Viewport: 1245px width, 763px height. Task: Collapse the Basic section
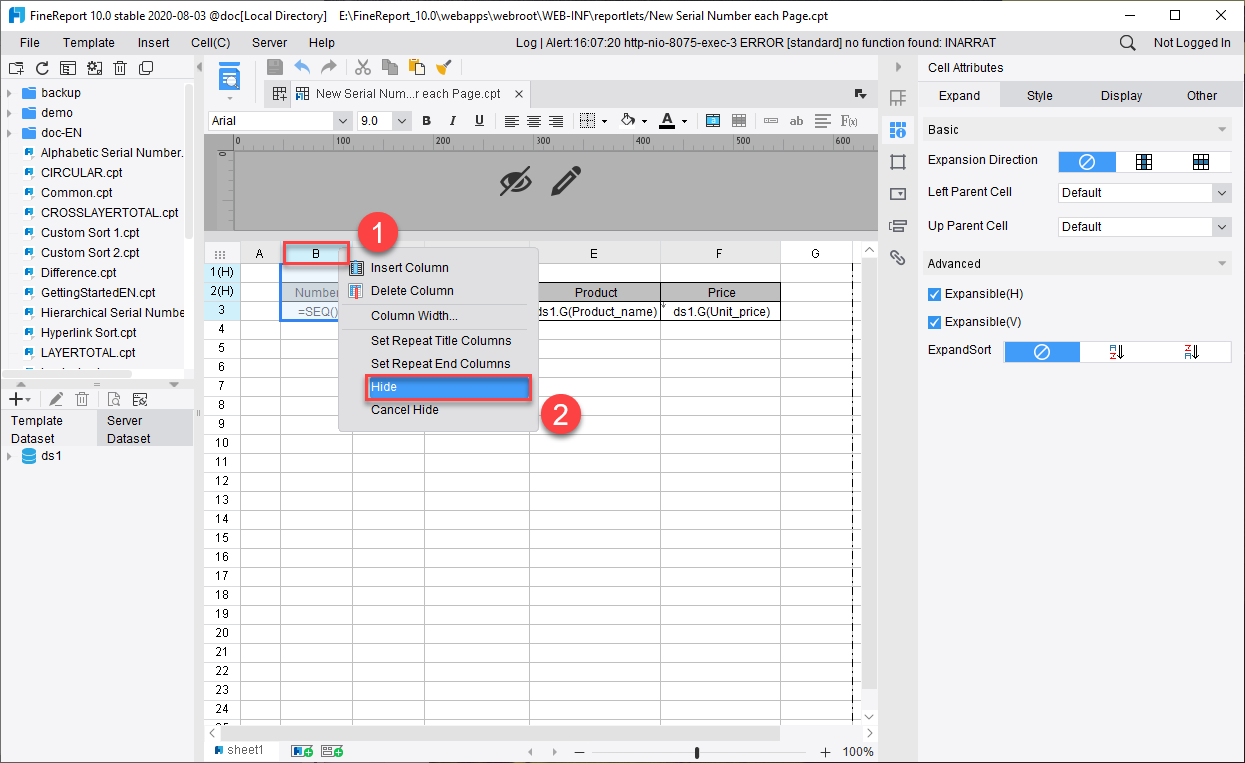1221,130
